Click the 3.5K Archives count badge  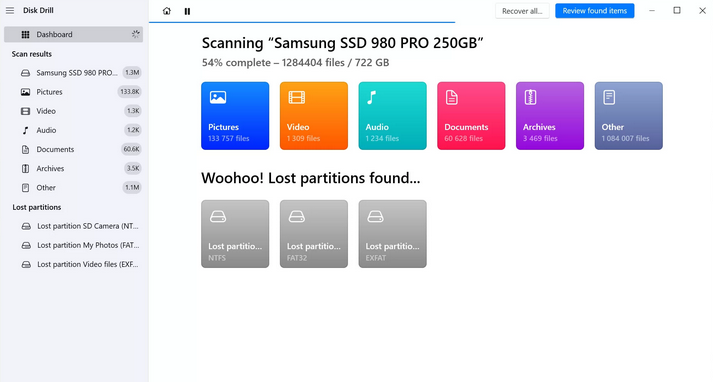coord(133,168)
